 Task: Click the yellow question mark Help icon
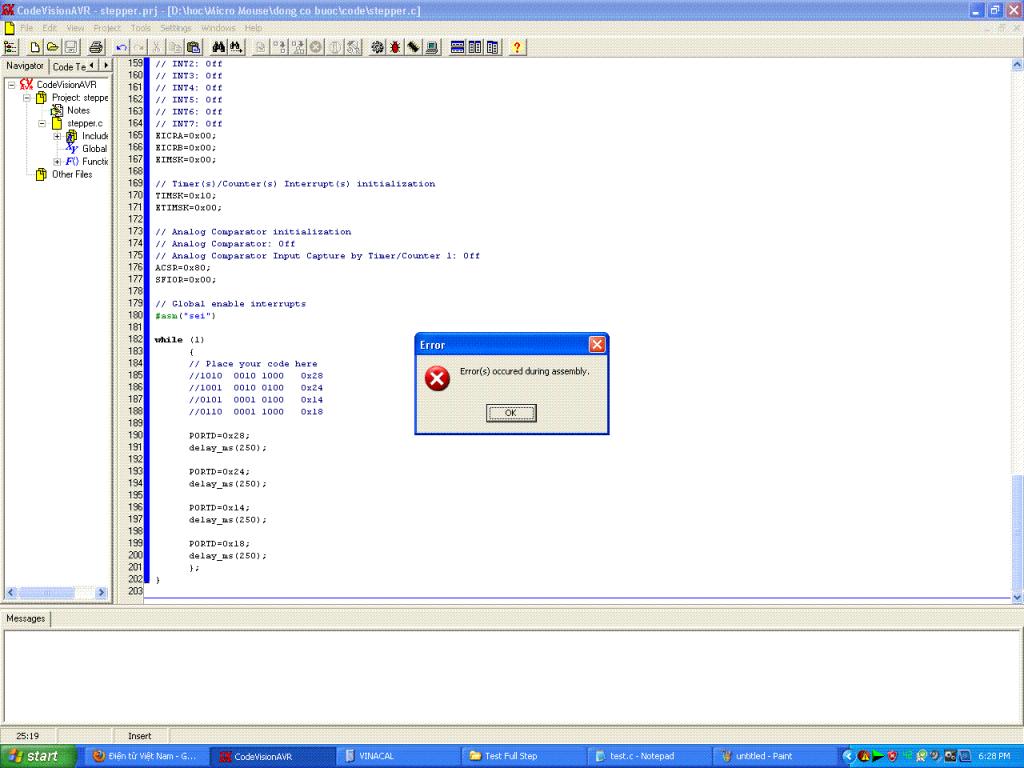coord(517,47)
